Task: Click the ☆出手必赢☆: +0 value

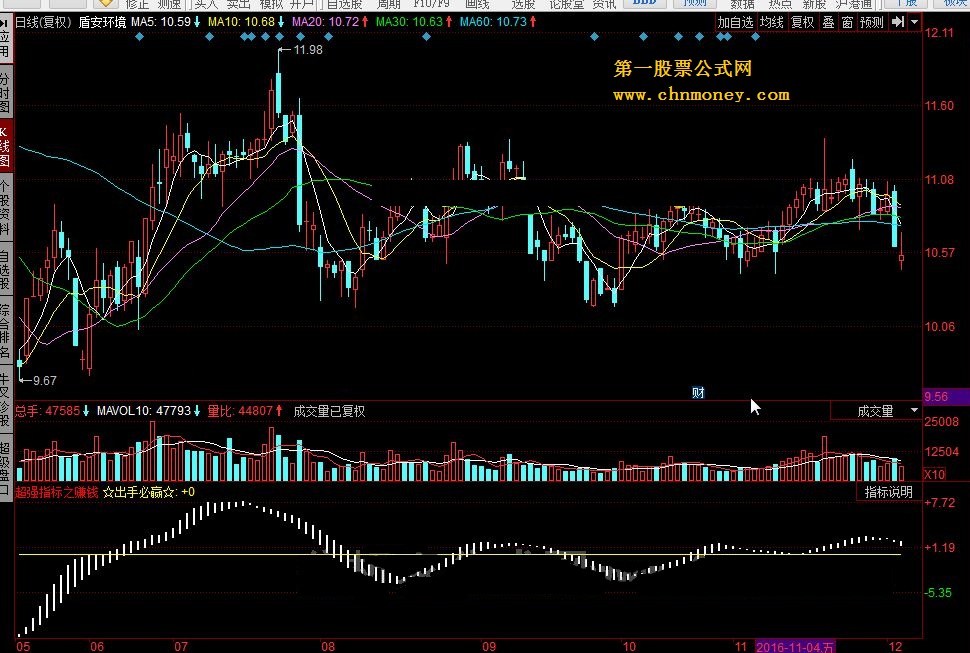Action: click(149, 492)
